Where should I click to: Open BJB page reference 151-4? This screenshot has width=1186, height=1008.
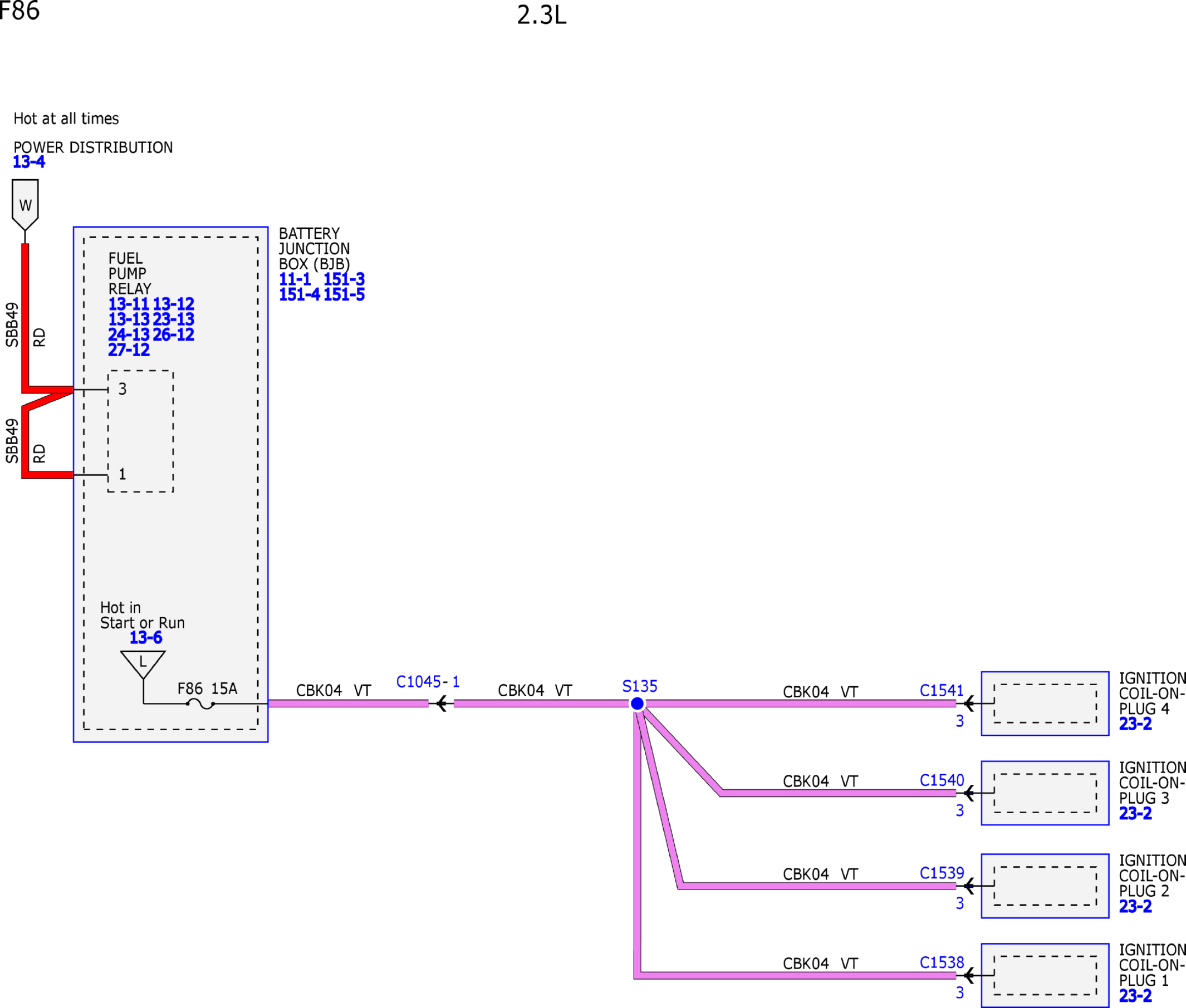point(300,295)
